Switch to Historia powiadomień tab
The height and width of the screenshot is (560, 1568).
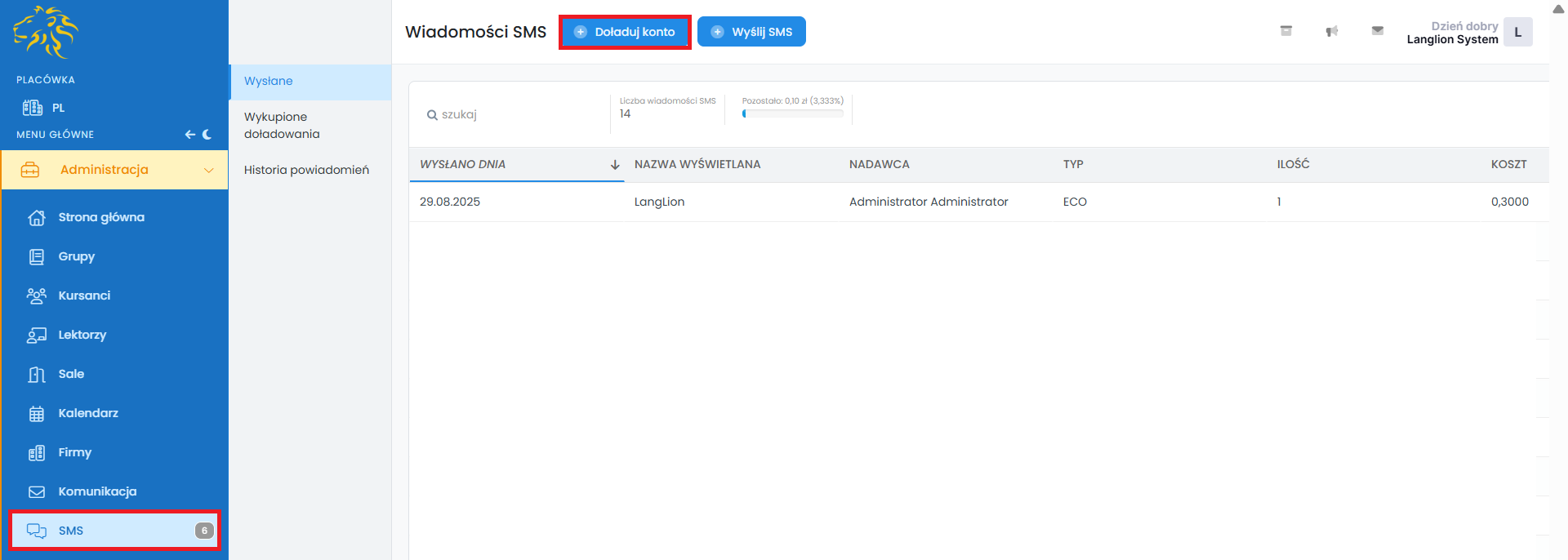pos(306,170)
